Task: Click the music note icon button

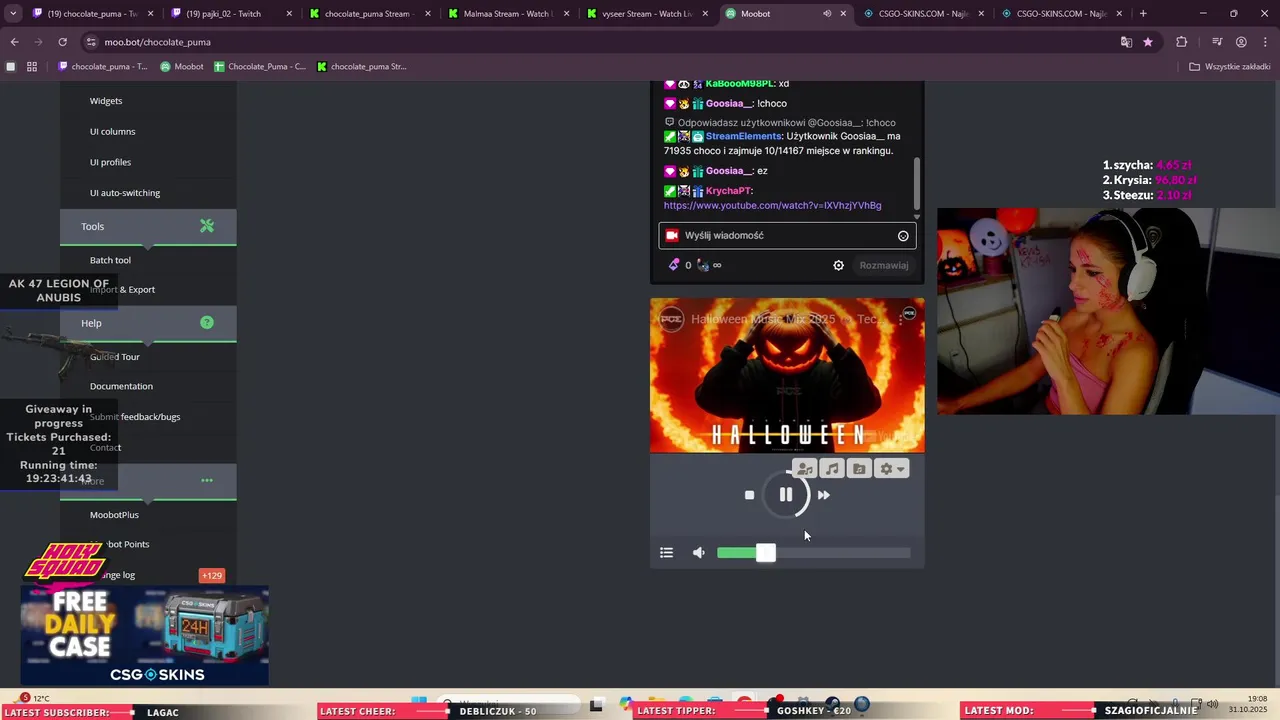Action: [x=832, y=469]
